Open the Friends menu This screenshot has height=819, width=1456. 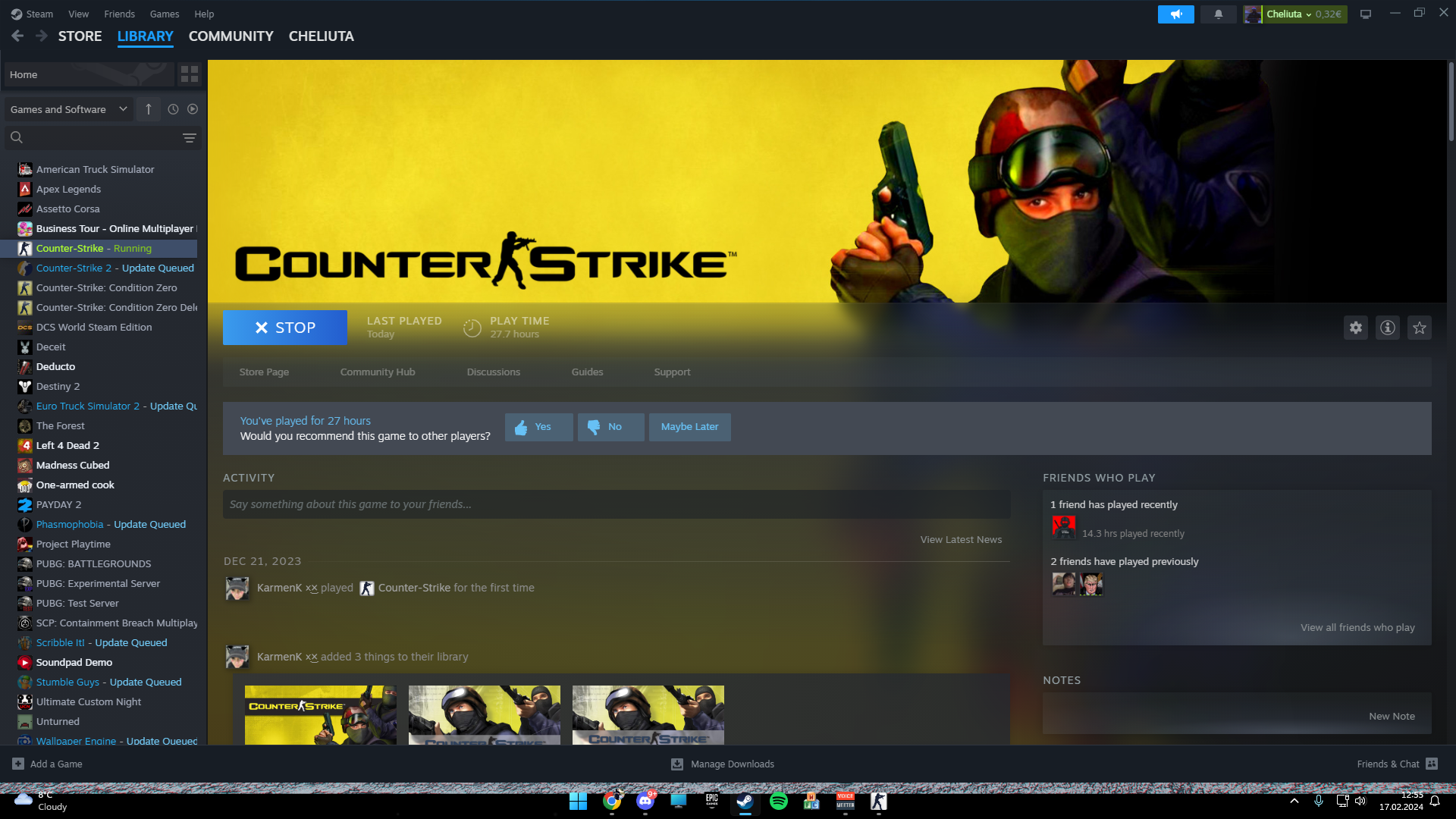119,14
